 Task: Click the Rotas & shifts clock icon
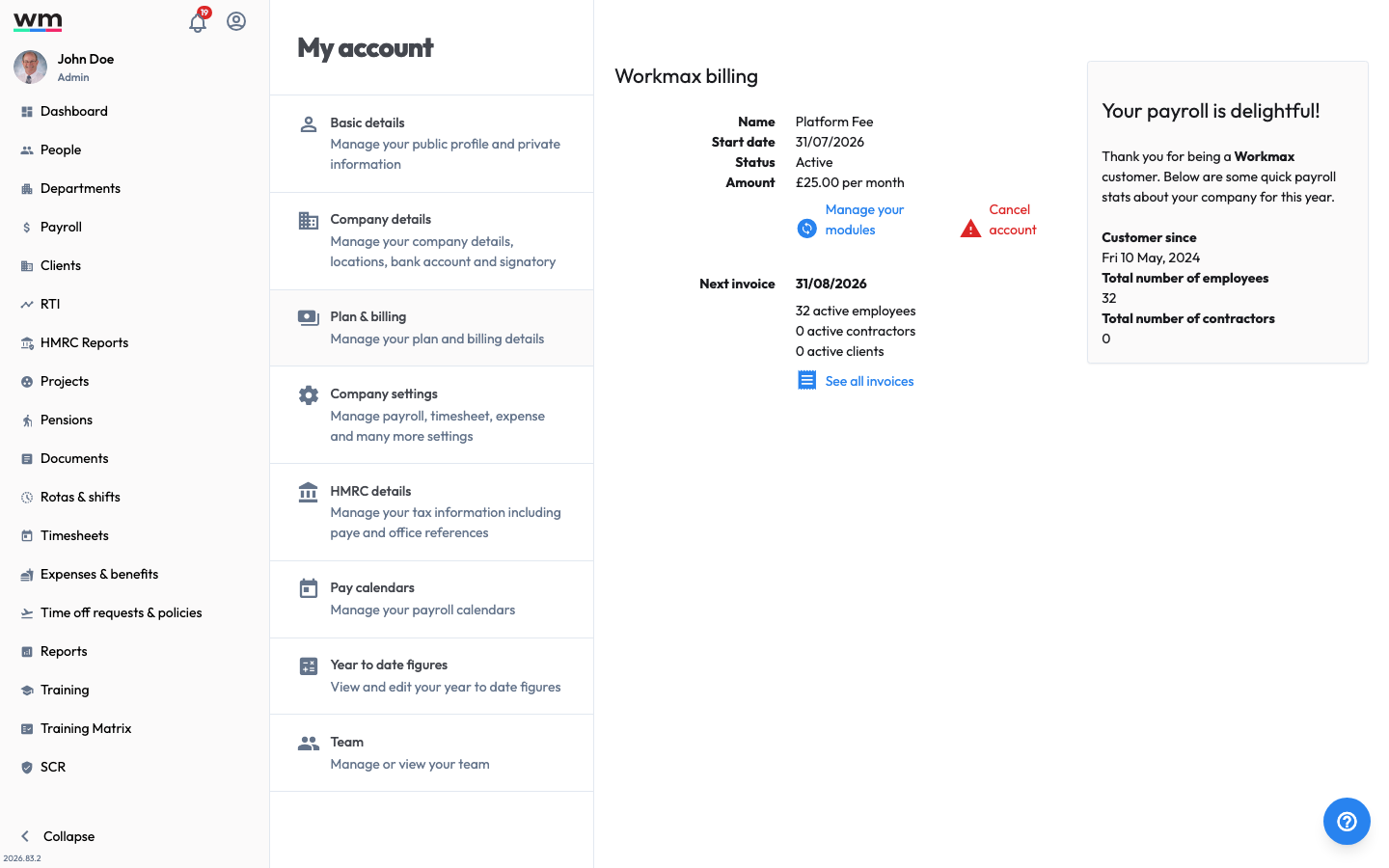coord(27,498)
